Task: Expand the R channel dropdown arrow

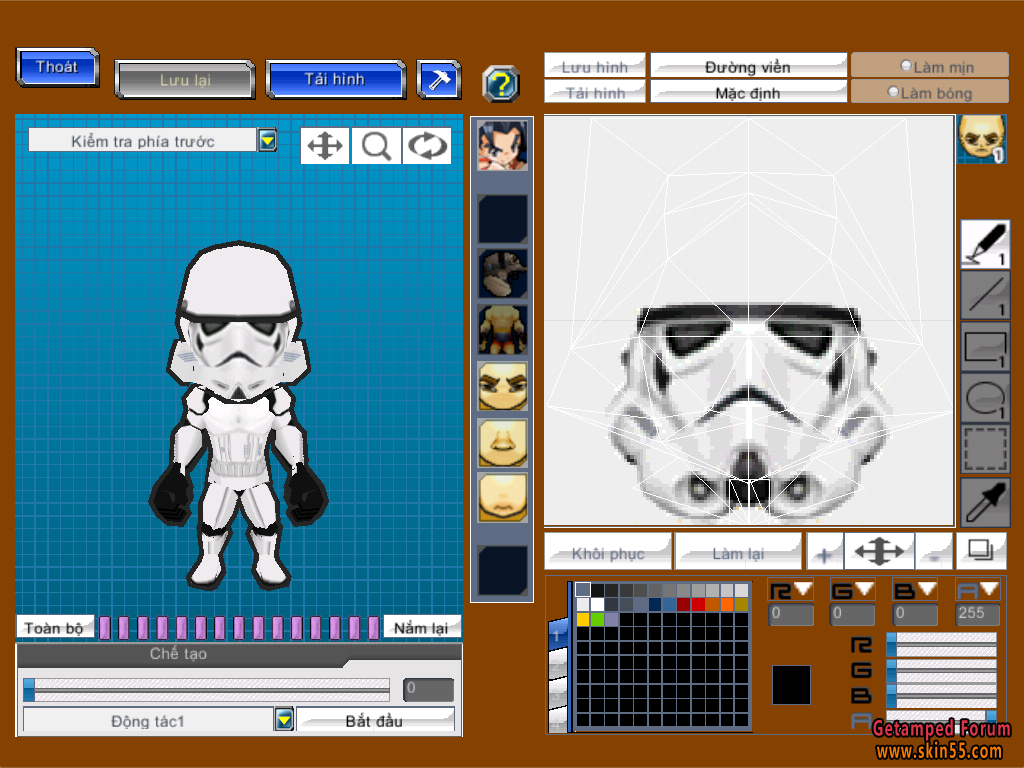Action: [x=803, y=589]
